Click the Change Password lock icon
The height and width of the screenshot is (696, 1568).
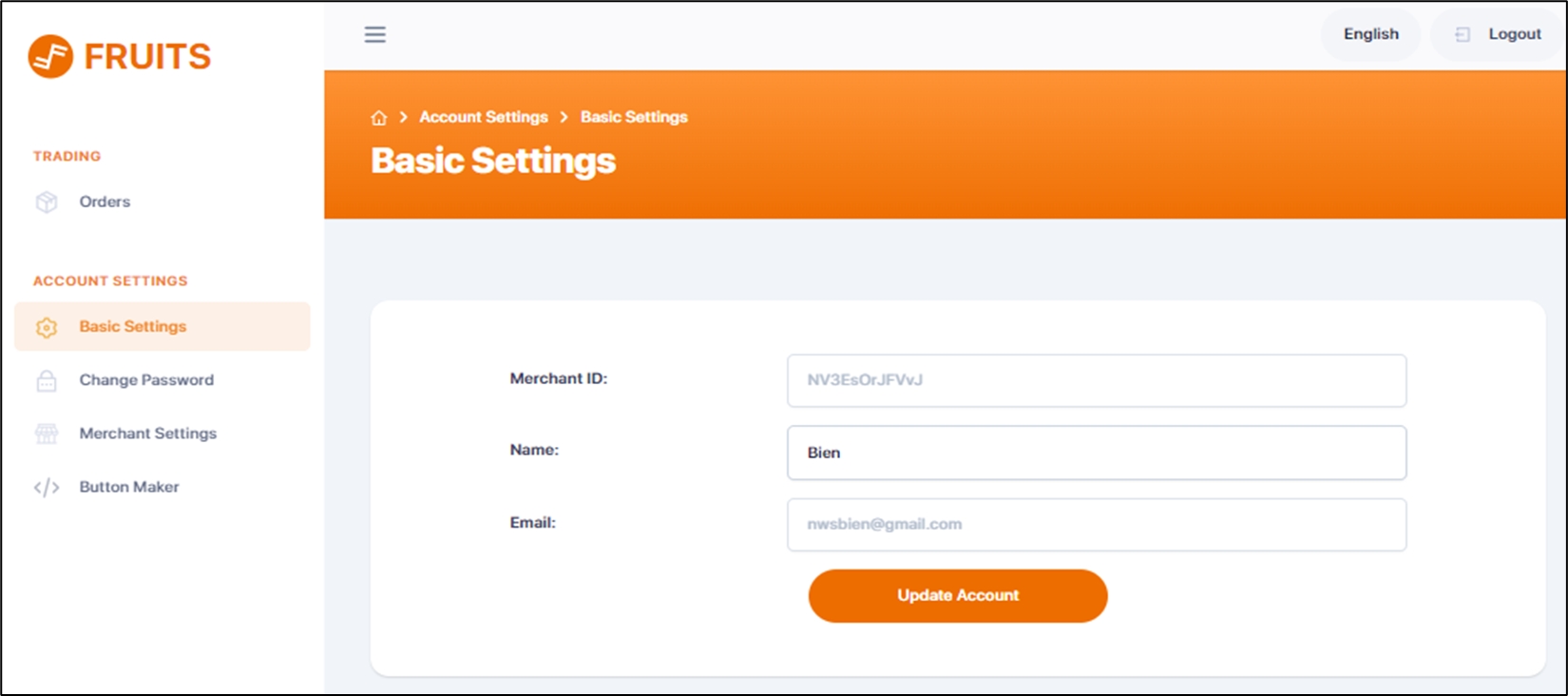pos(47,380)
